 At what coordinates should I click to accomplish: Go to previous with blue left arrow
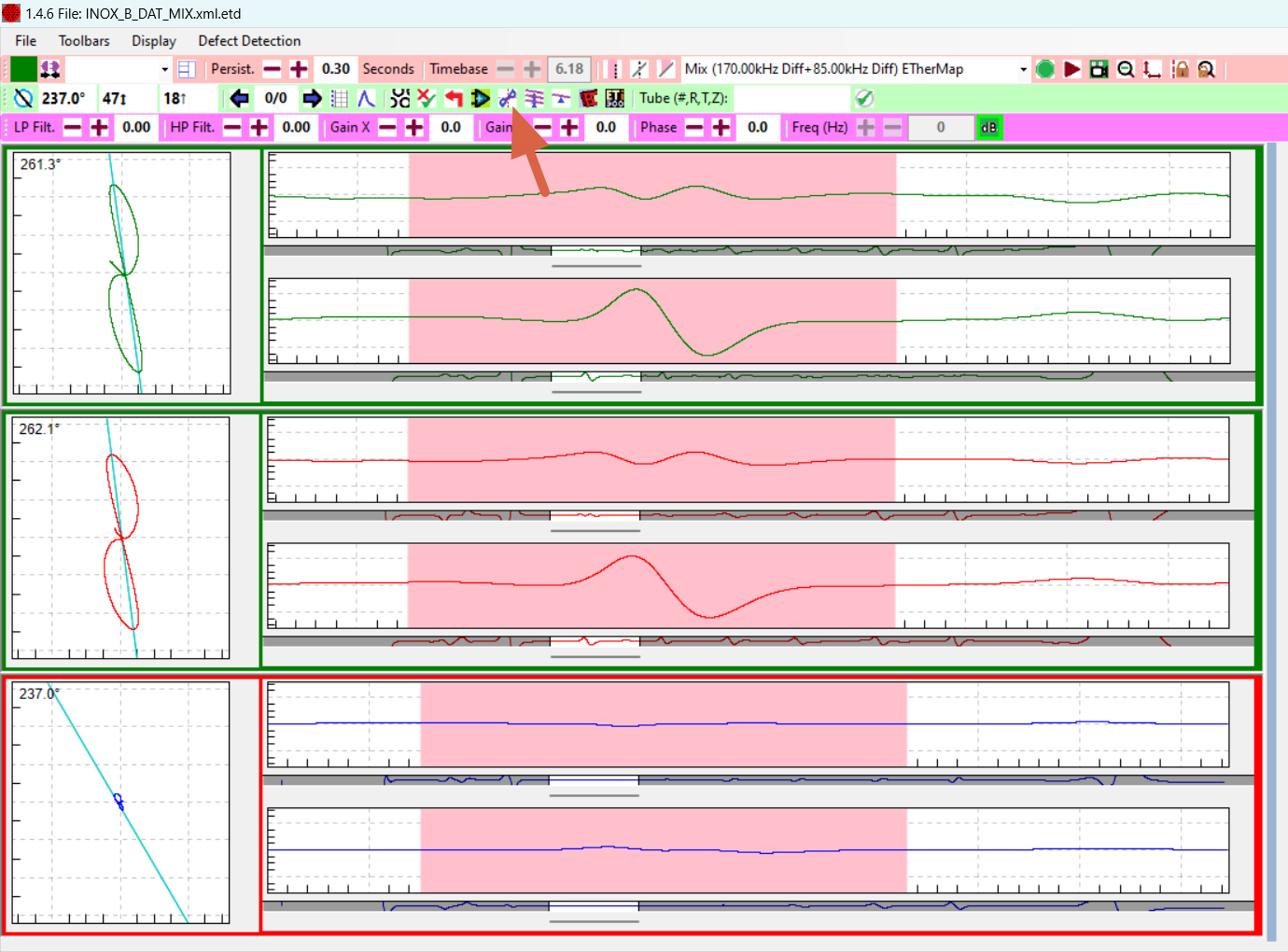pos(240,98)
